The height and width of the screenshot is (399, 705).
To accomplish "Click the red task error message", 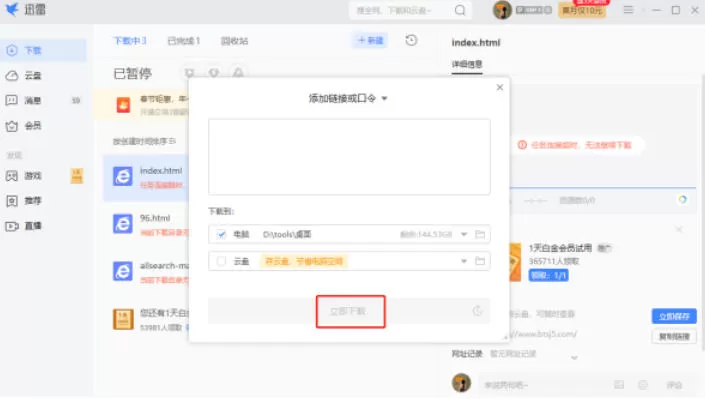I will tap(580, 145).
